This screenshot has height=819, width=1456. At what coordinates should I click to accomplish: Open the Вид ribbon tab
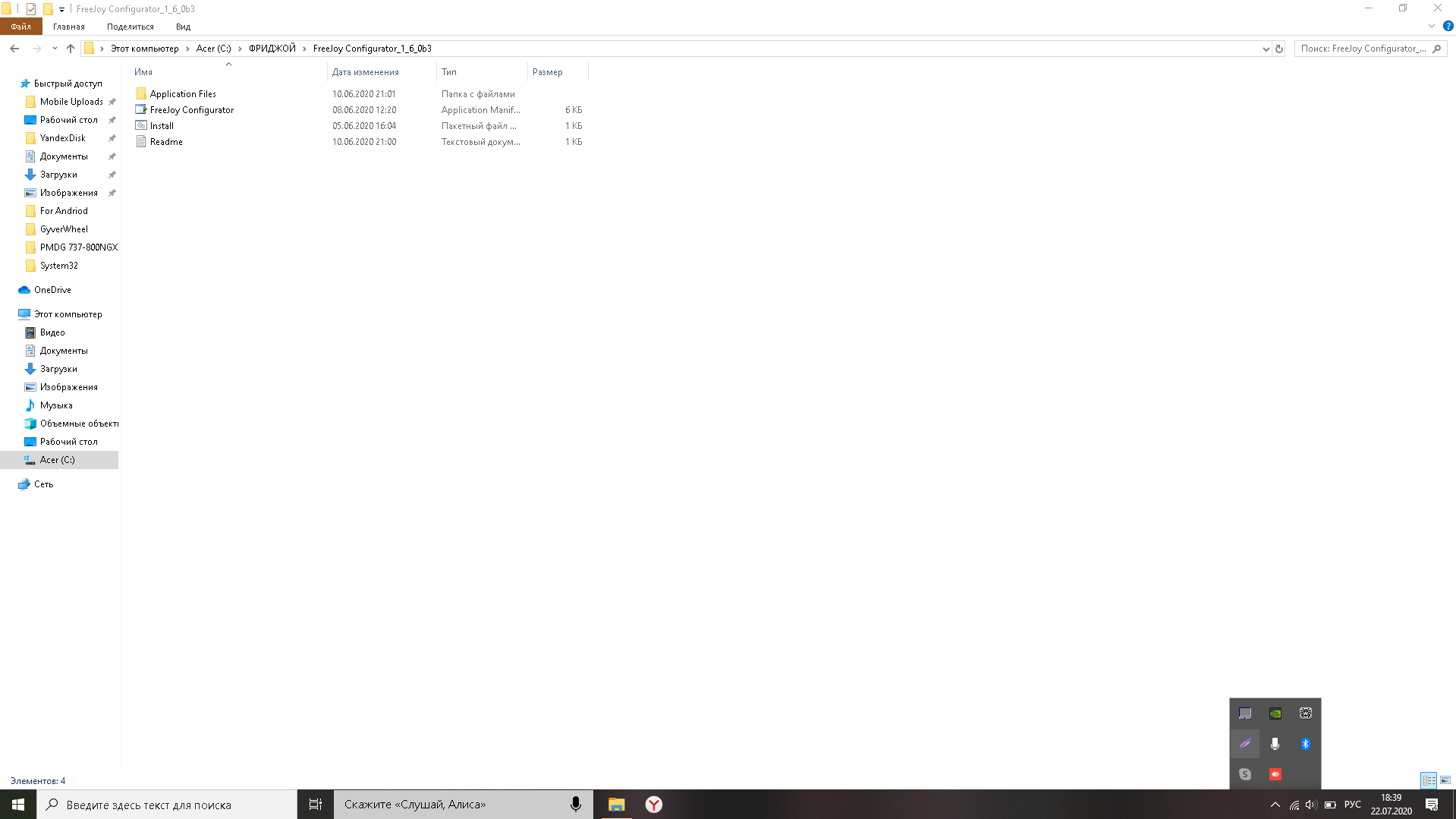(x=183, y=27)
